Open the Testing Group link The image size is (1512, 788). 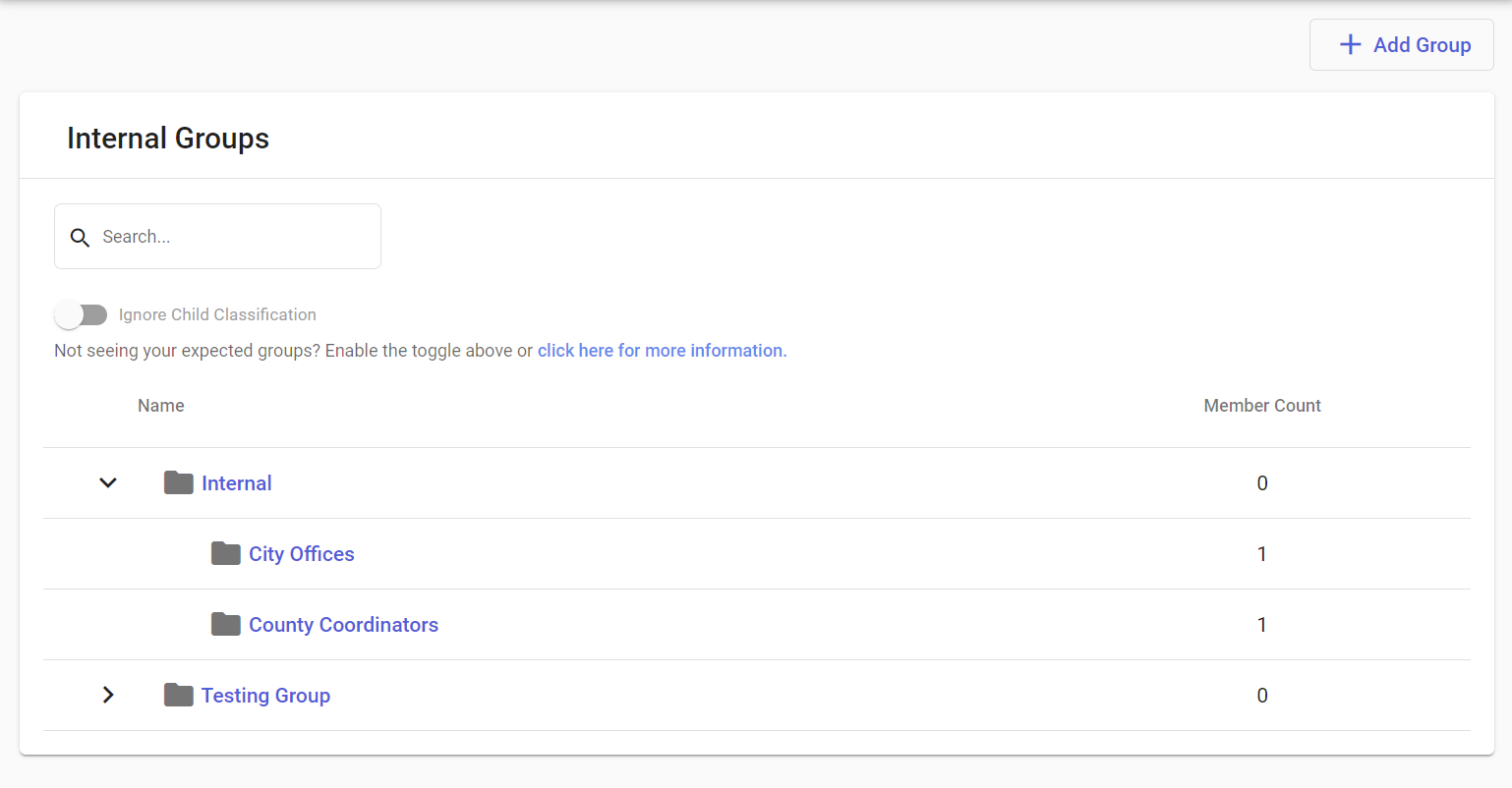[x=266, y=696]
